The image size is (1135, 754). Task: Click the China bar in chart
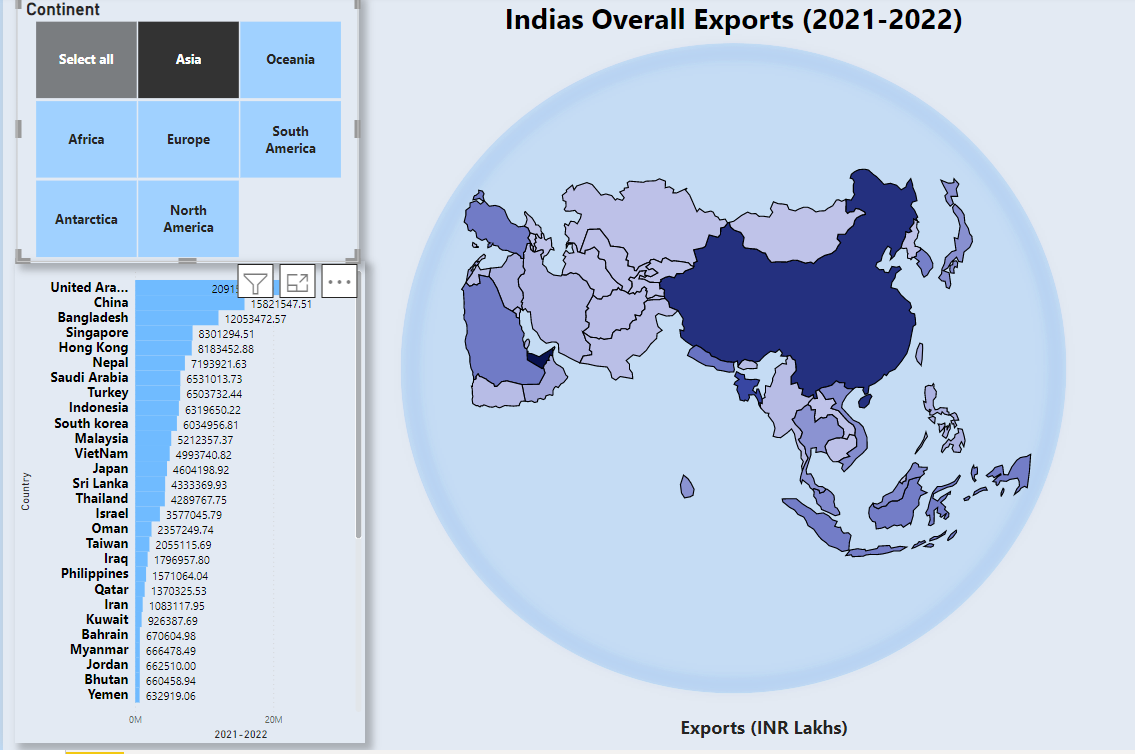point(188,303)
